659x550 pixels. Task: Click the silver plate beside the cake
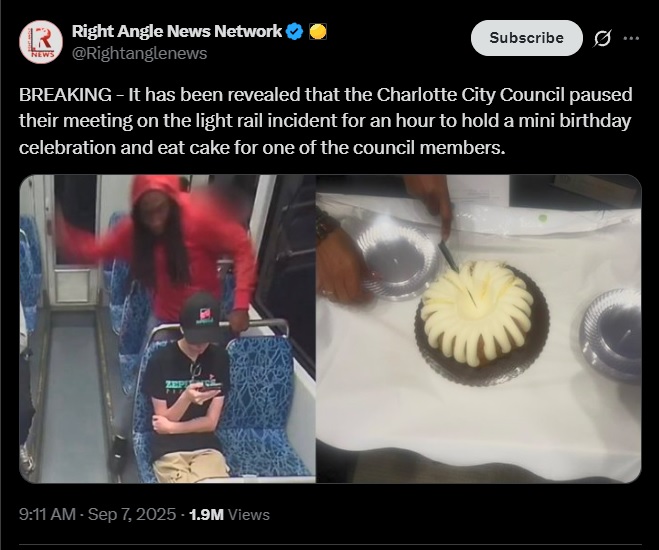[397, 258]
